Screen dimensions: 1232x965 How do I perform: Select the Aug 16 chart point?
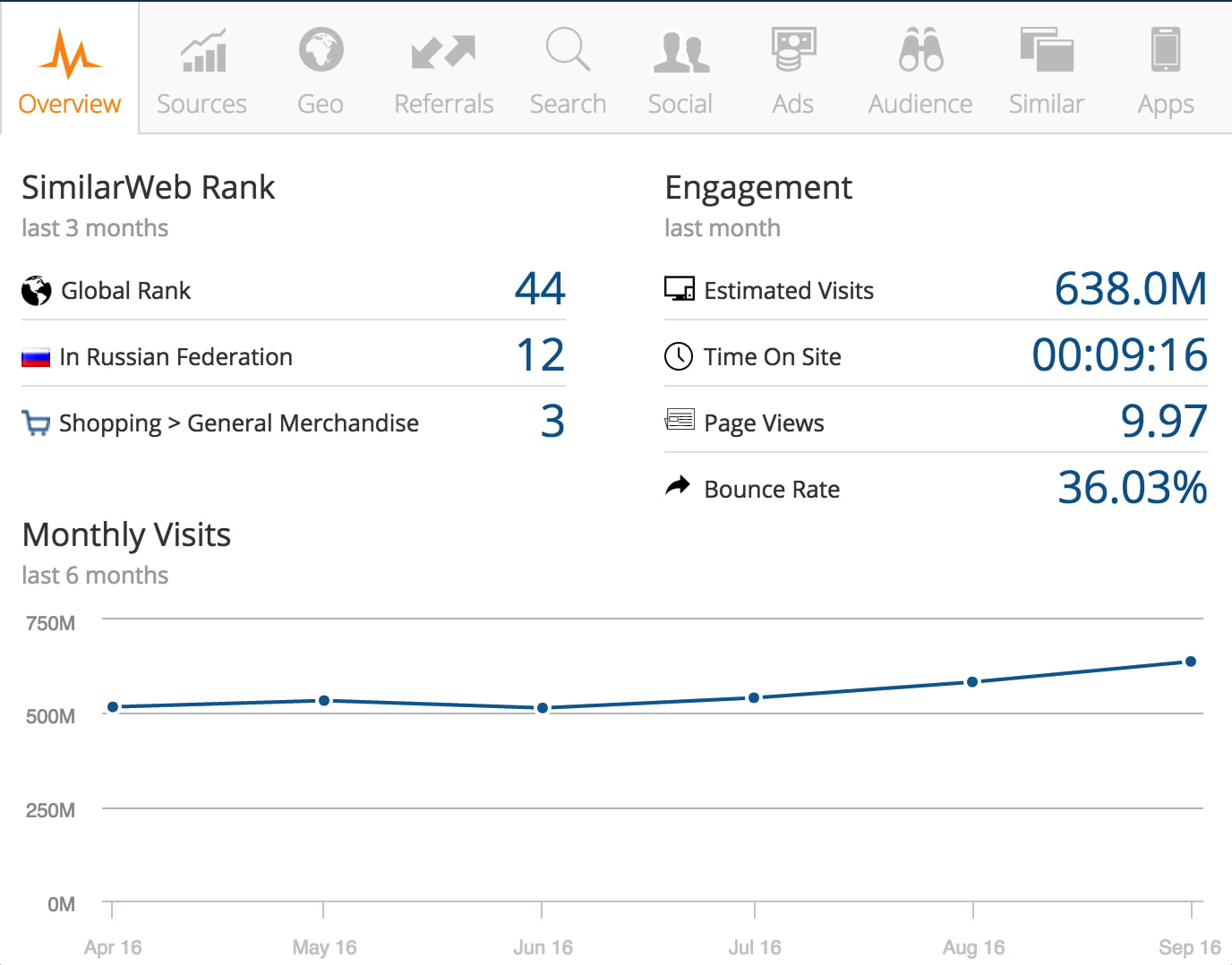[x=972, y=682]
